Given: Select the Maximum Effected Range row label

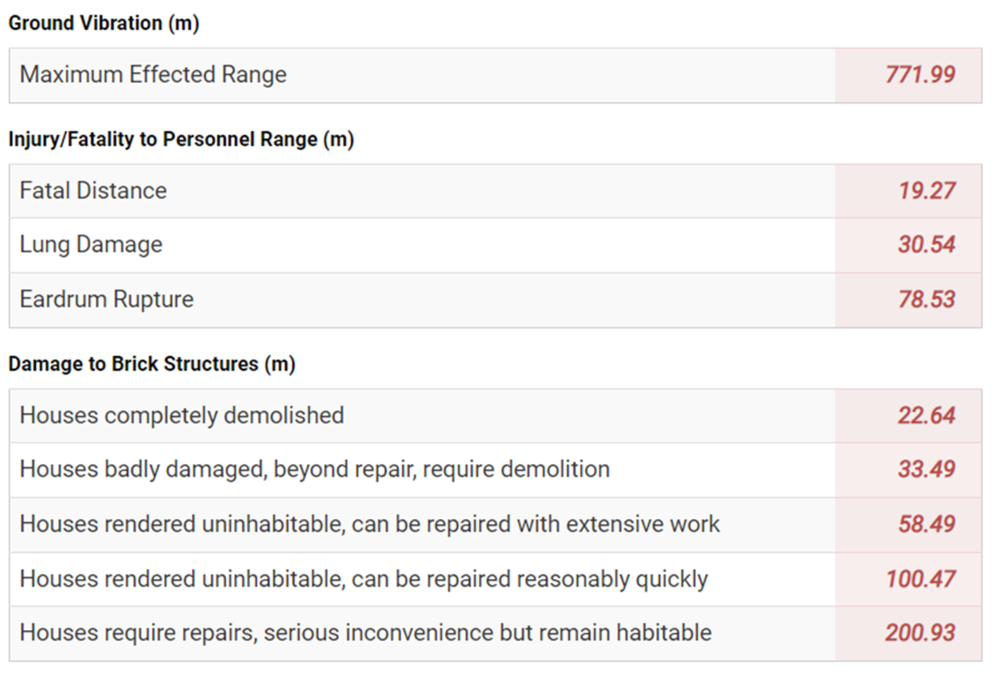Looking at the screenshot, I should 153,75.
